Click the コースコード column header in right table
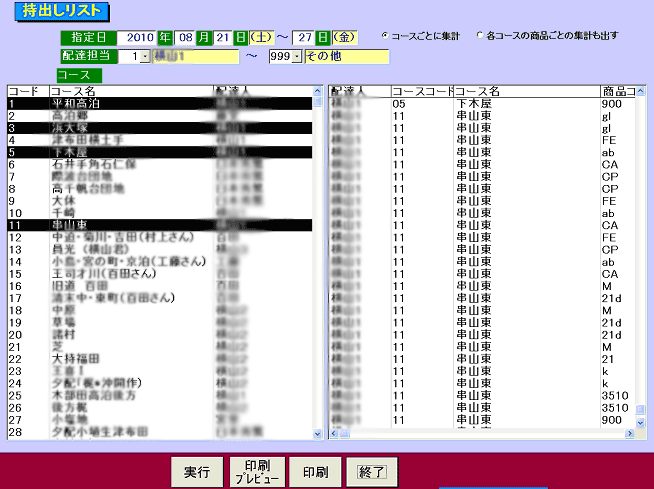654x489 pixels. [421, 91]
